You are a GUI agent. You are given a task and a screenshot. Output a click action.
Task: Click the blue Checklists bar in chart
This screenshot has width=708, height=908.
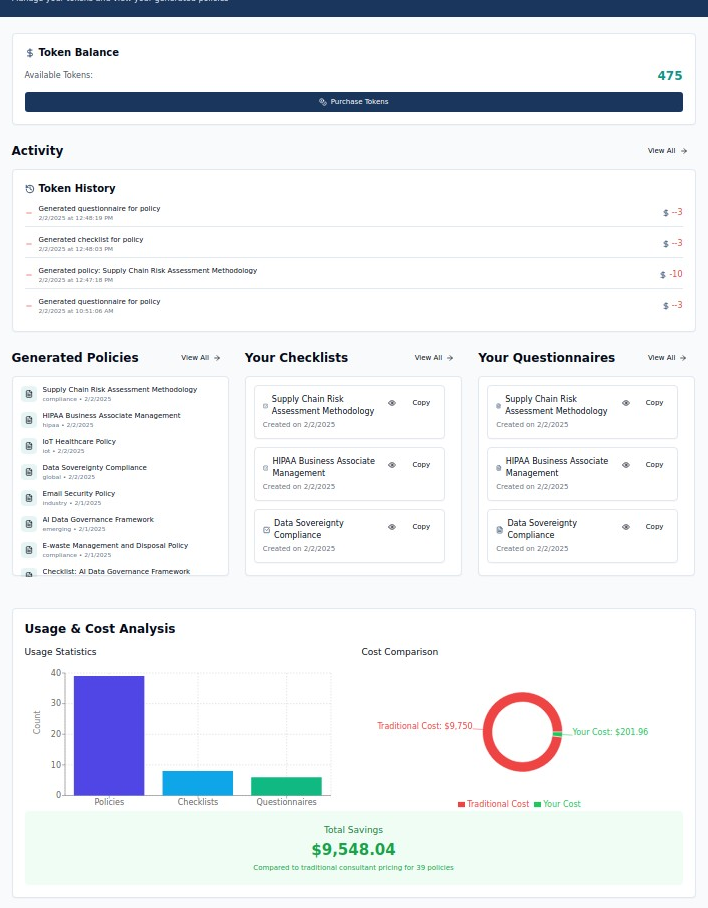tap(197, 783)
